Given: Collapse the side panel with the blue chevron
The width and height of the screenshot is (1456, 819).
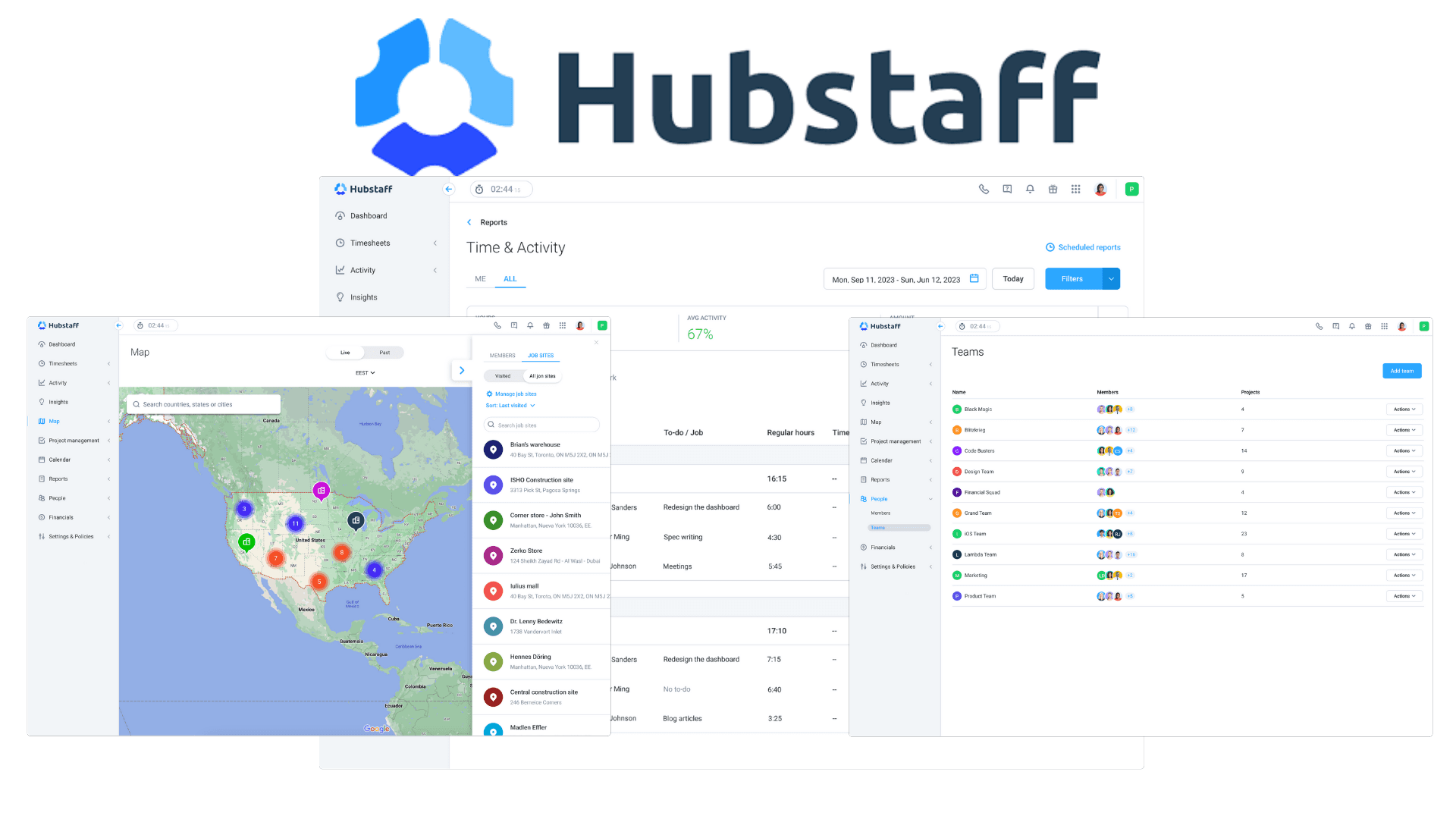Looking at the screenshot, I should tap(462, 371).
